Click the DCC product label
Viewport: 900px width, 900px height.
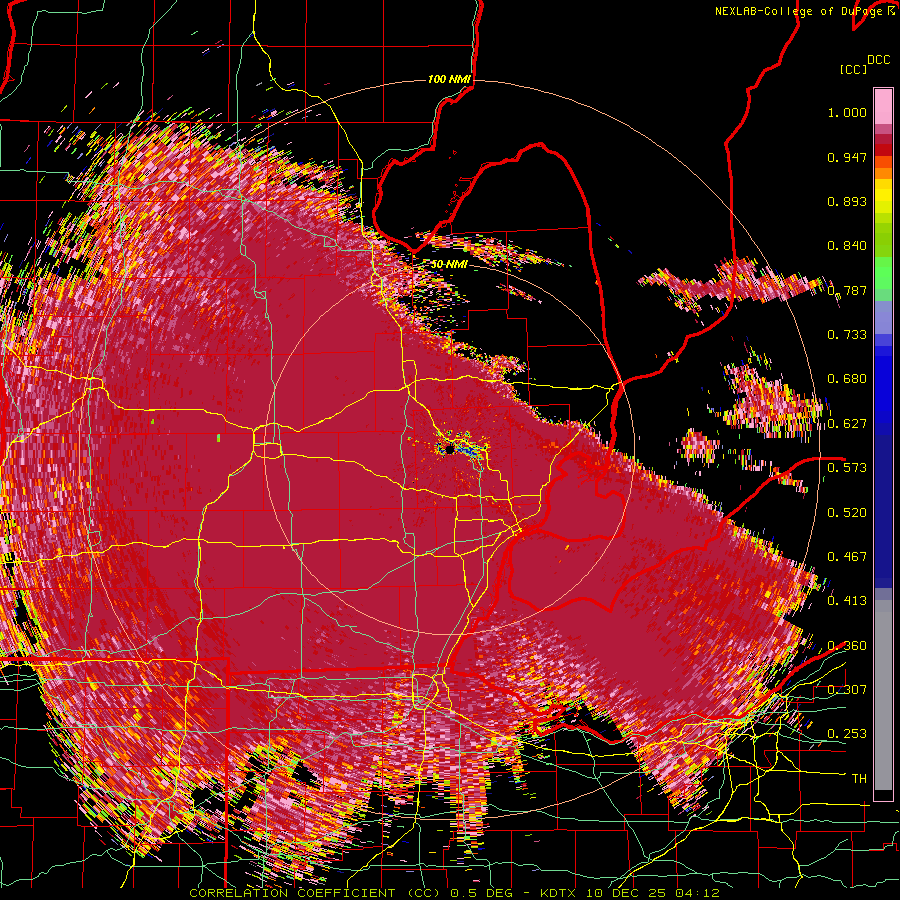tap(878, 60)
